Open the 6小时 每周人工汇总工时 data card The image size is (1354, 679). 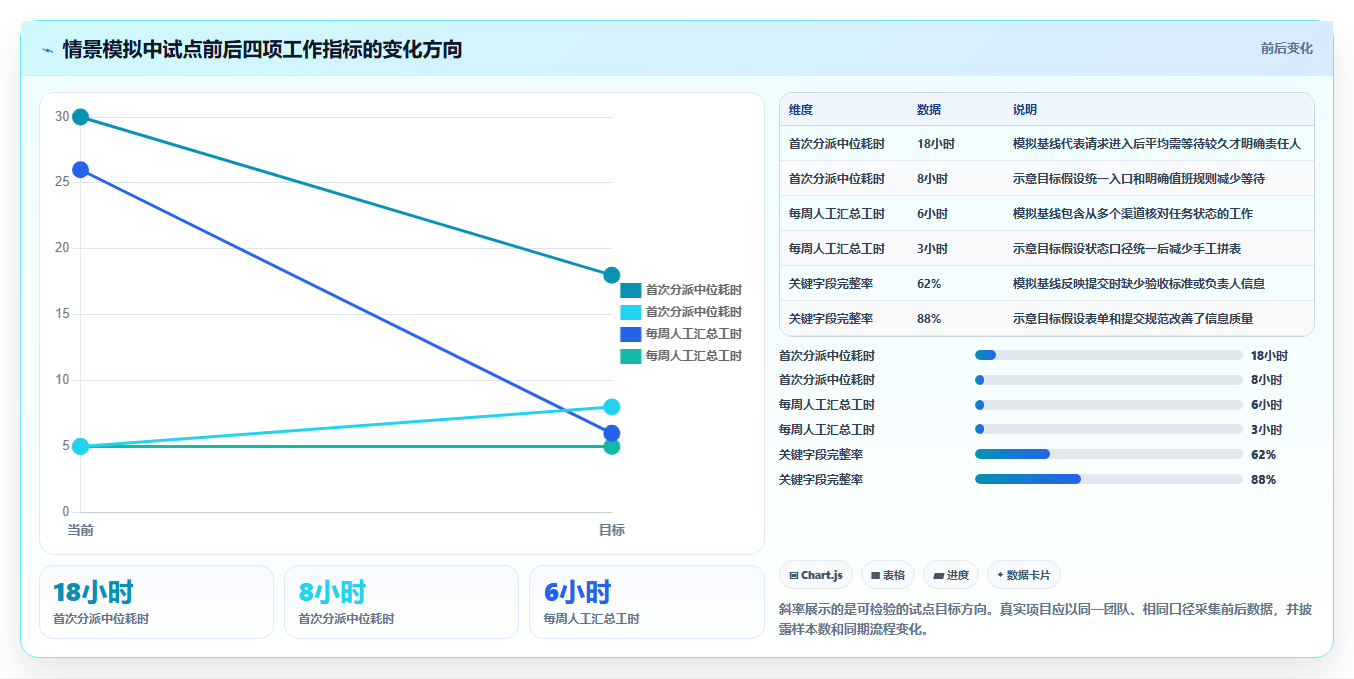tap(647, 602)
